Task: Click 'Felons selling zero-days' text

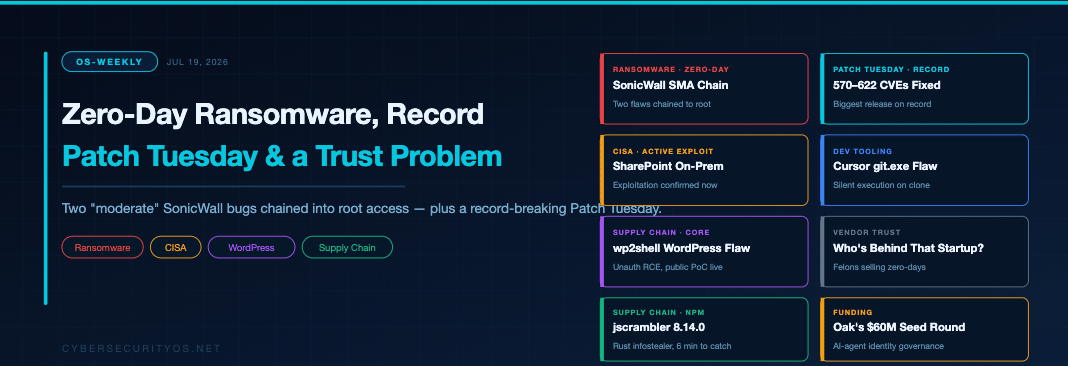Action: tap(879, 267)
